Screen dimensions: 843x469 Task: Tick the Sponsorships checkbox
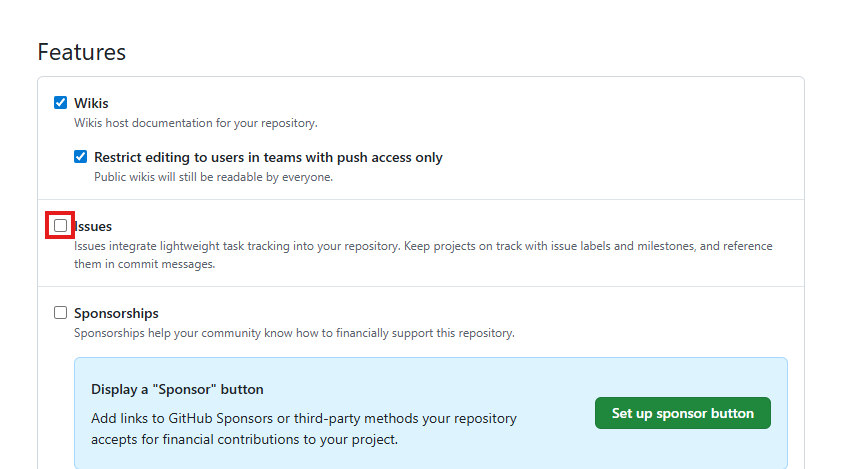click(61, 313)
